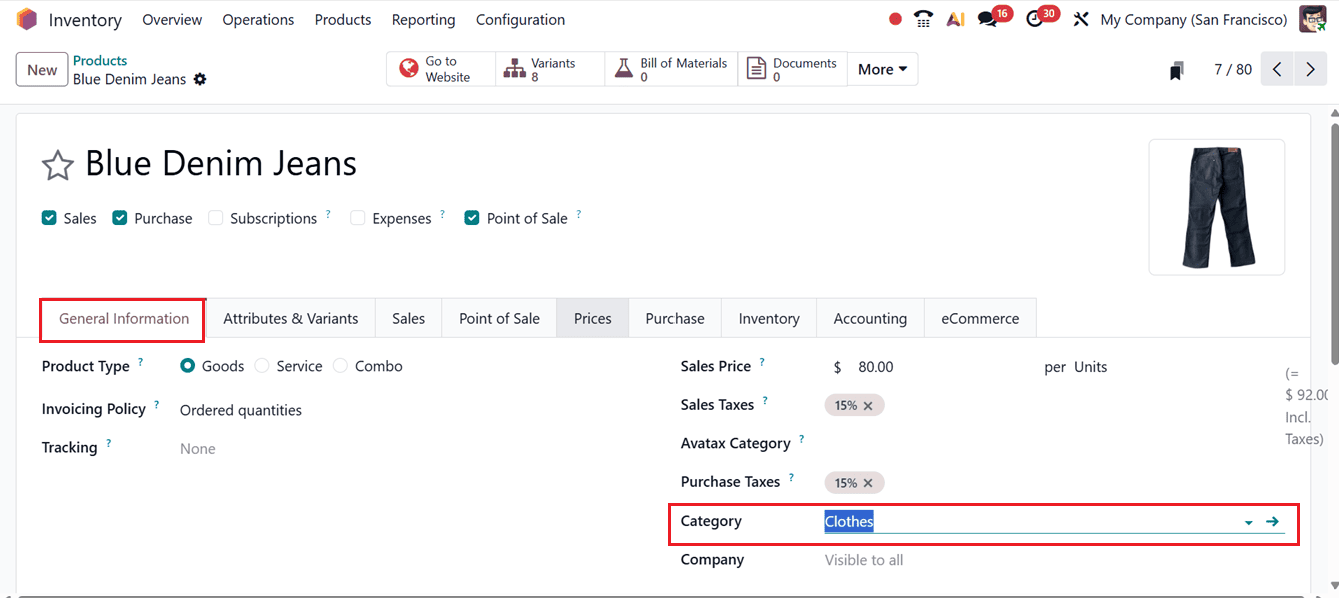The width and height of the screenshot is (1339, 598).
Task: Click the softphone dial pad icon
Action: tap(922, 18)
